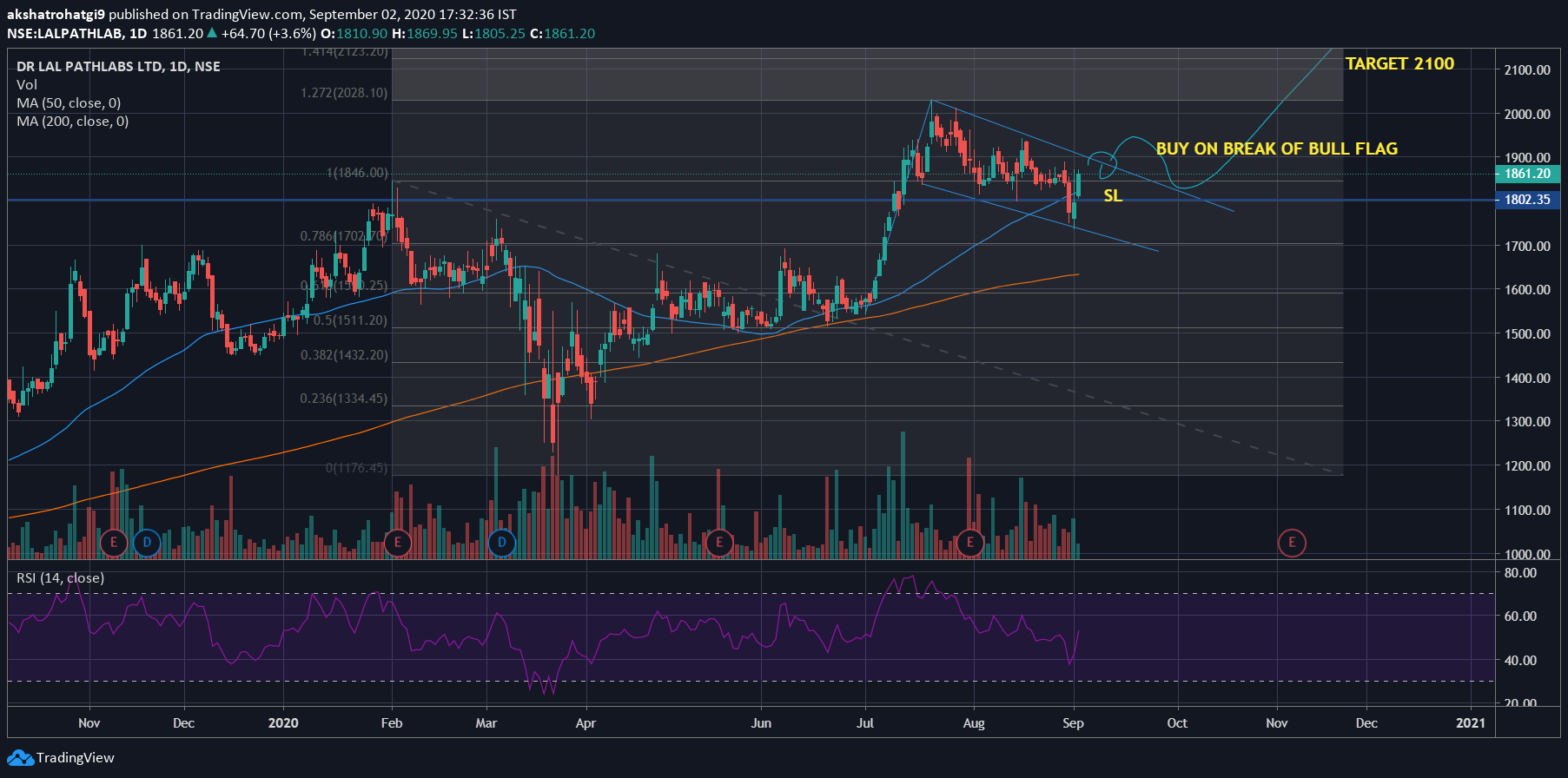
Task: Click the 80.00 RSI scale label
Action: click(1520, 572)
